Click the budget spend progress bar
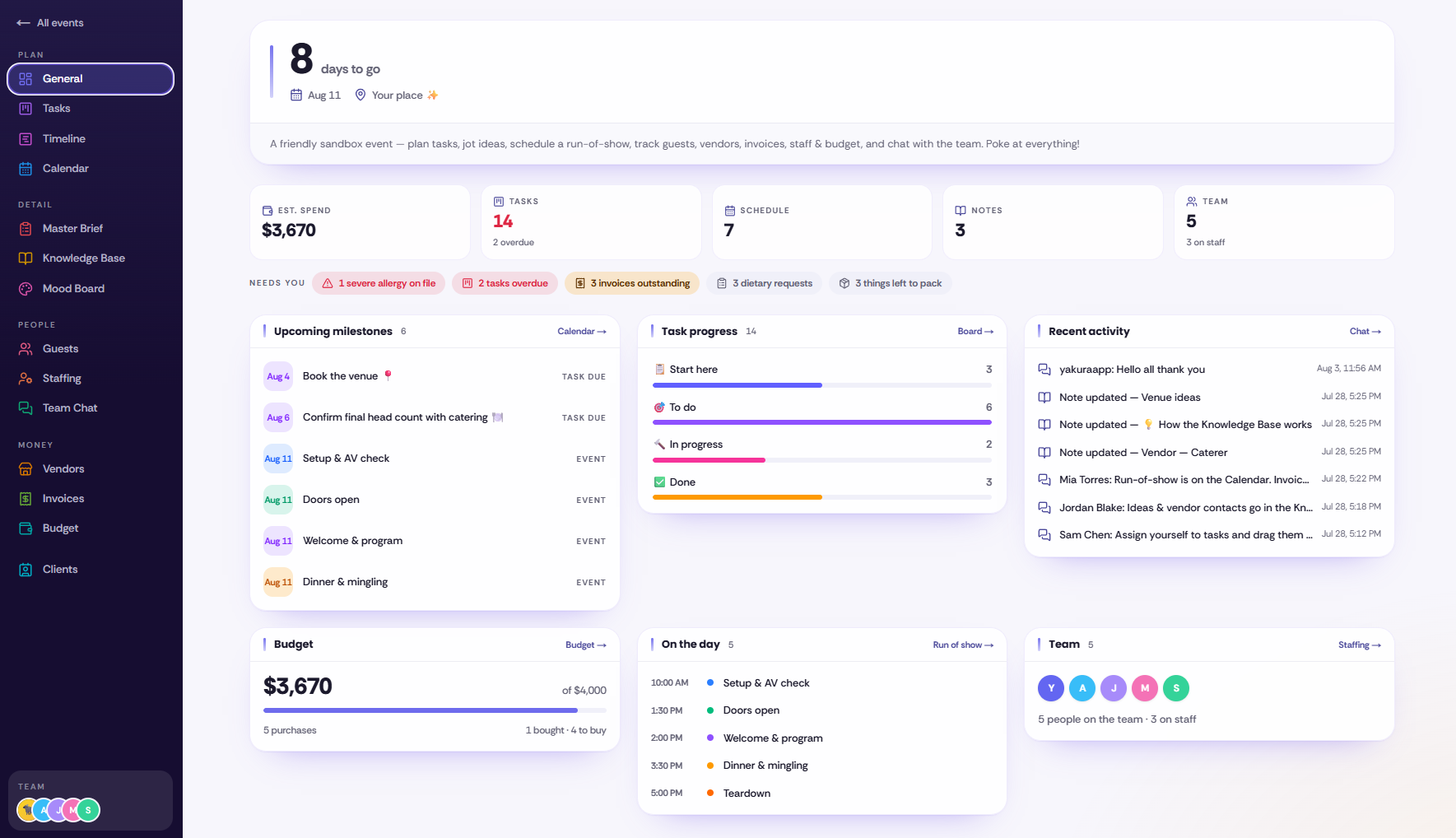 (x=435, y=710)
